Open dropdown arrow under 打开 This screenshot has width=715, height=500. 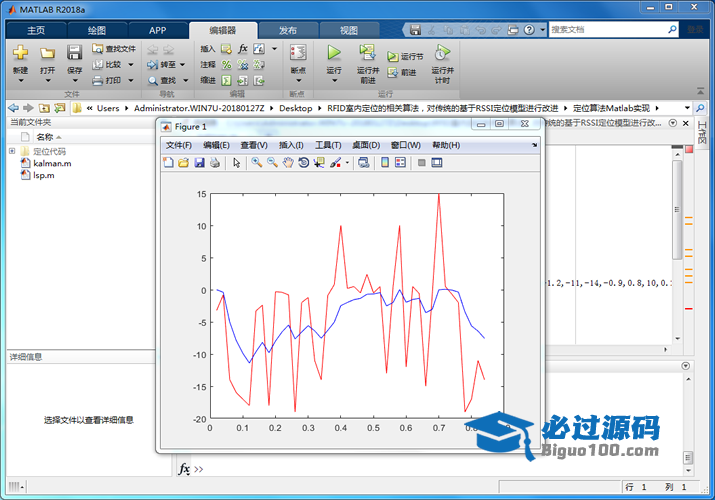click(x=48, y=81)
